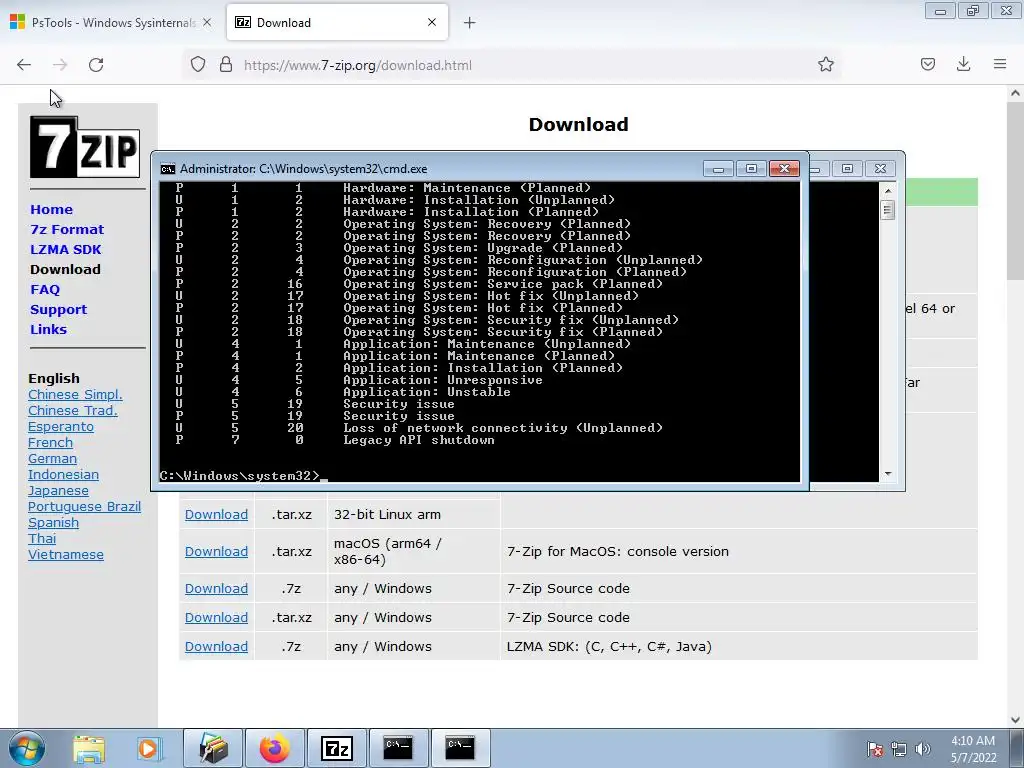
Task: Download 7-Zip Source code .7z
Action: pos(216,588)
